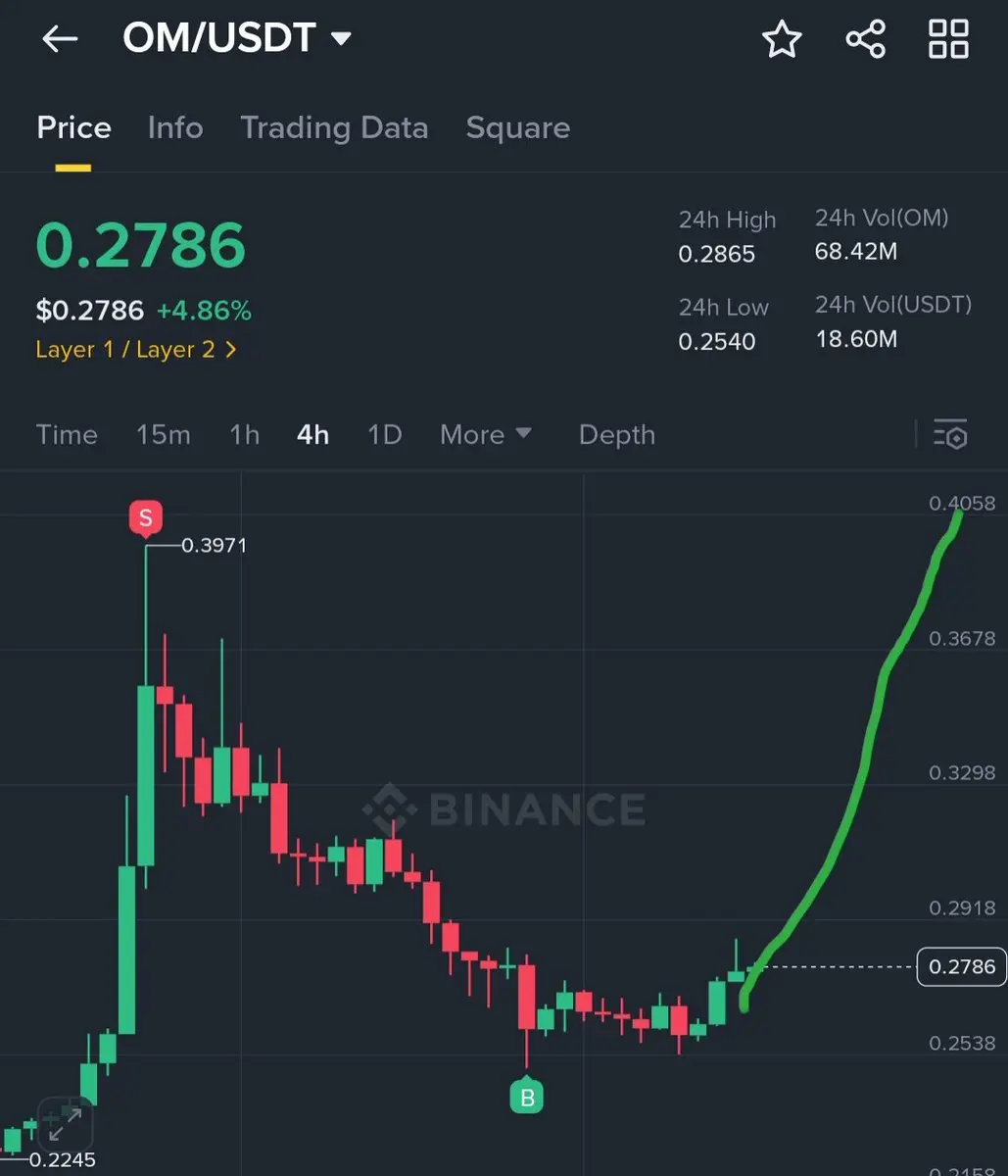Switch to the Info tab

[x=175, y=127]
